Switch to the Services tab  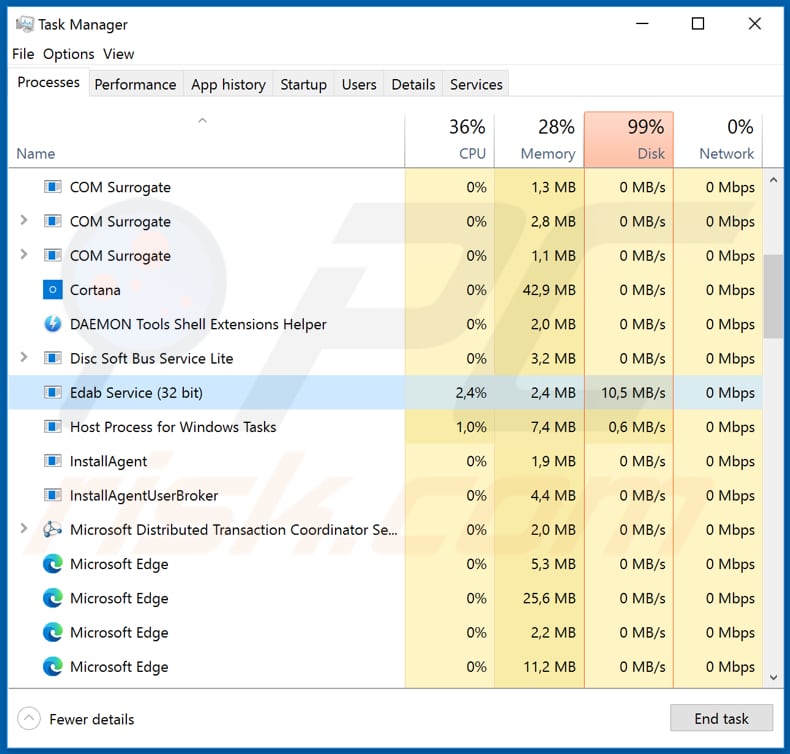[476, 84]
